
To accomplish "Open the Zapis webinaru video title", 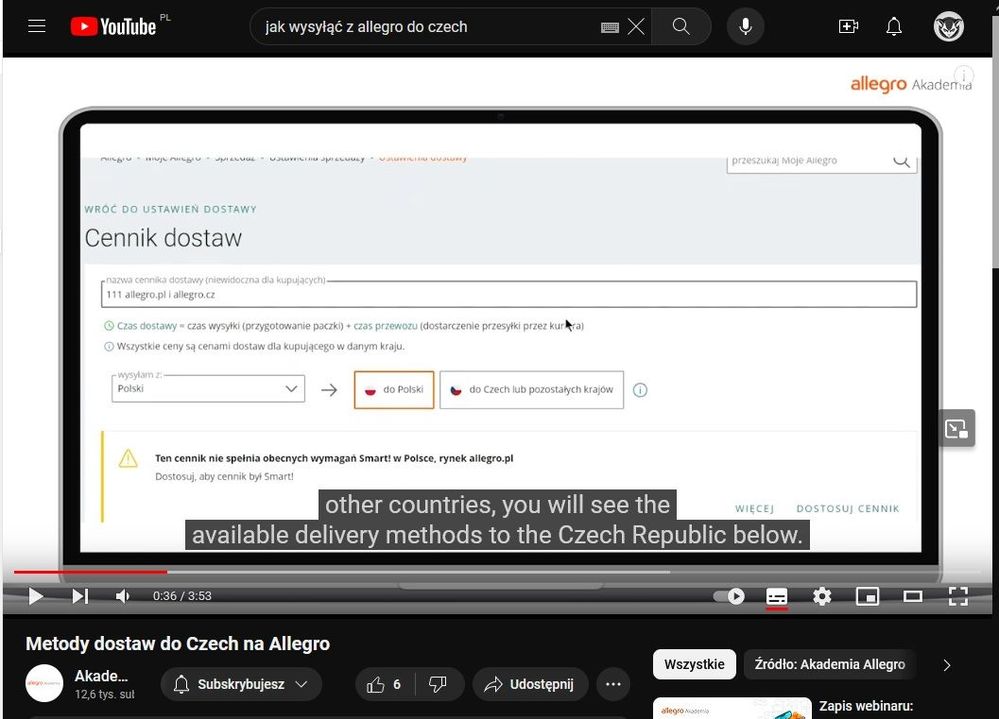I will tap(866, 706).
